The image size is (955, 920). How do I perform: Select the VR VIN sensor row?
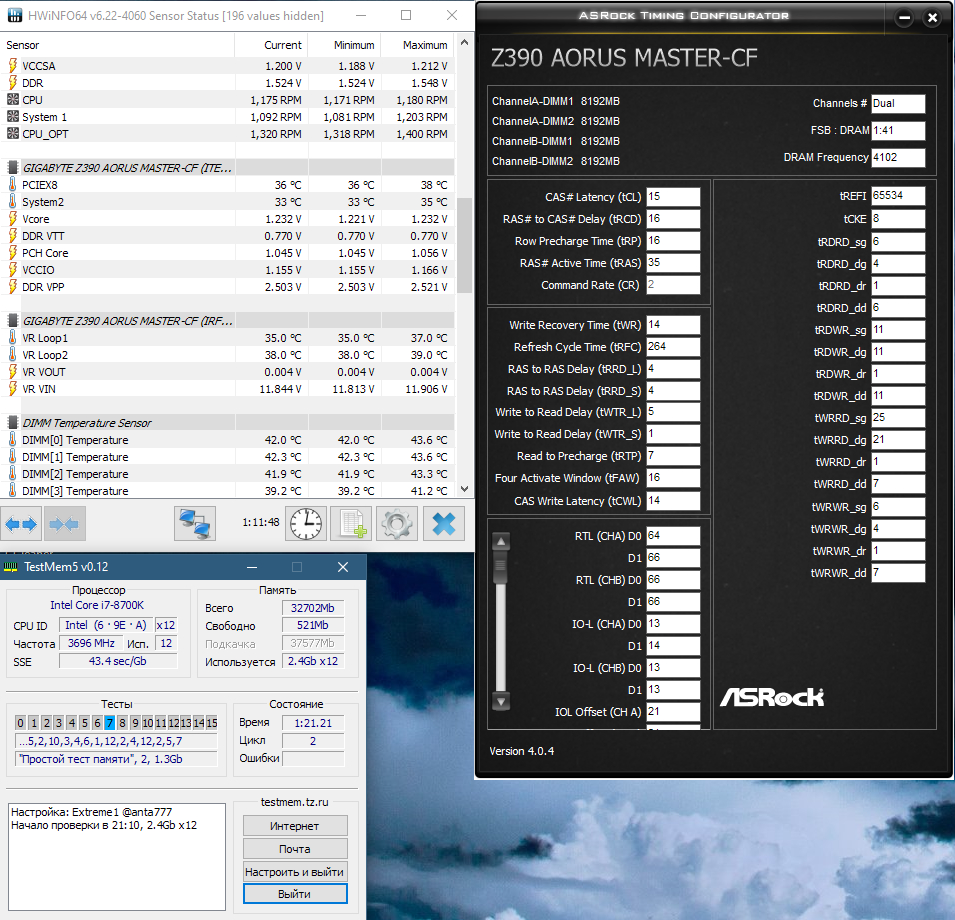point(228,388)
